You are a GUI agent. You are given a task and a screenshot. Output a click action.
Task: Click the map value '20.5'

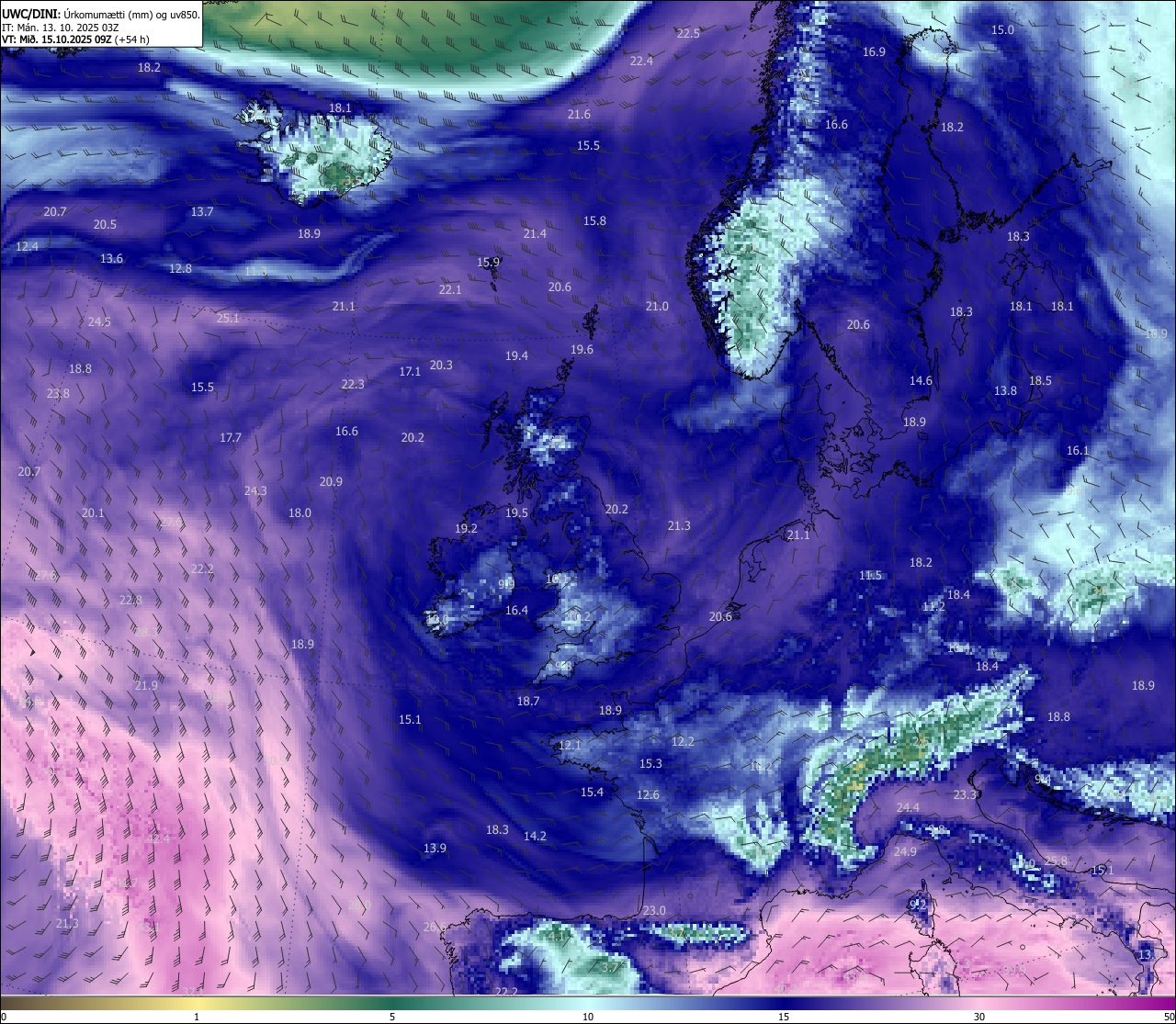[x=105, y=224]
